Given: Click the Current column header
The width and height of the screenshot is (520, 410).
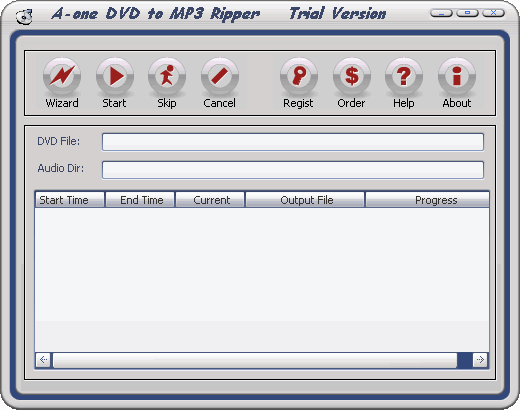Looking at the screenshot, I should click(210, 200).
